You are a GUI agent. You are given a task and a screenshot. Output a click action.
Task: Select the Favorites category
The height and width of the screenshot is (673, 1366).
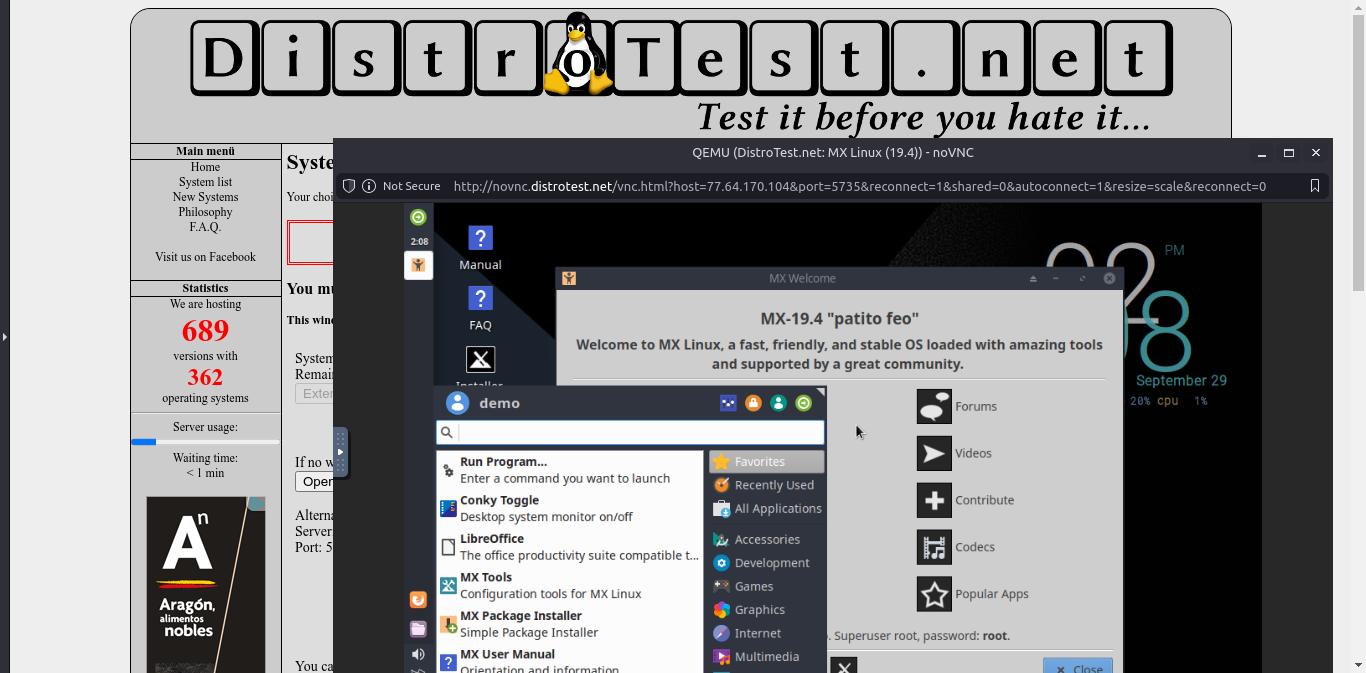[767, 462]
